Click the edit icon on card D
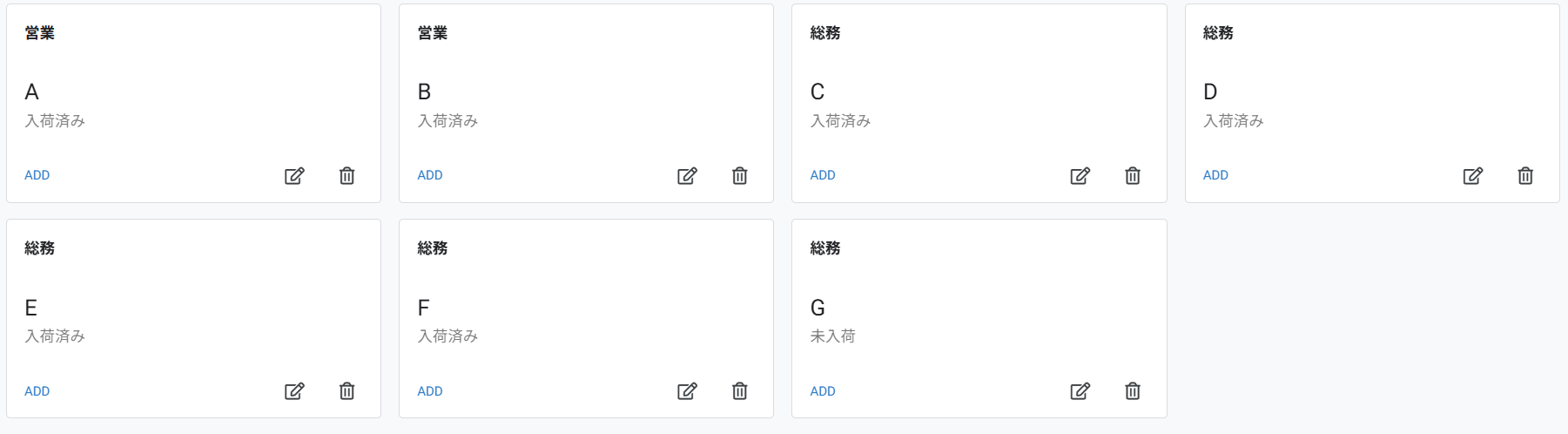This screenshot has width=1568, height=434. click(1472, 175)
